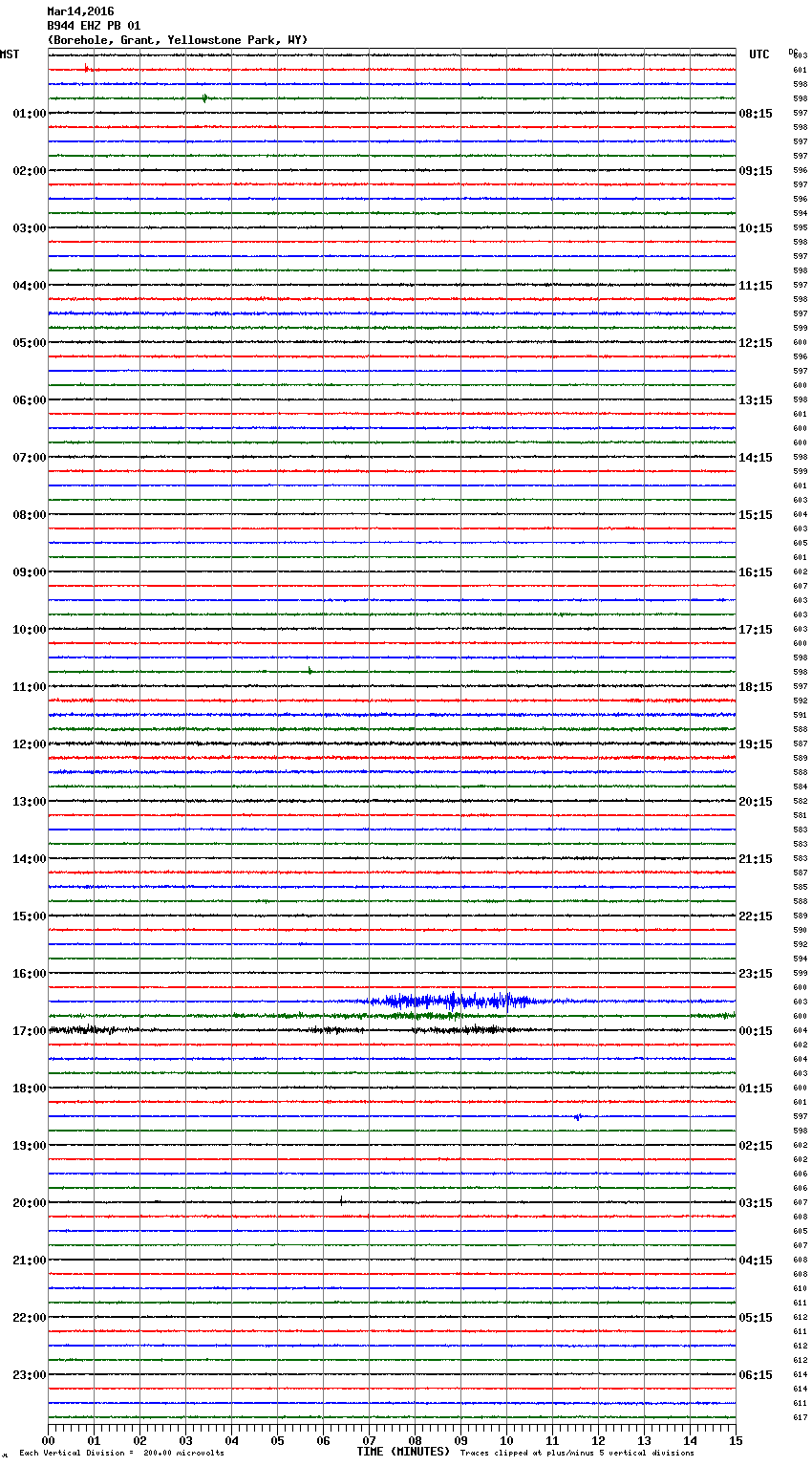Select the '16:00' MST row label

pyautogui.click(x=30, y=974)
